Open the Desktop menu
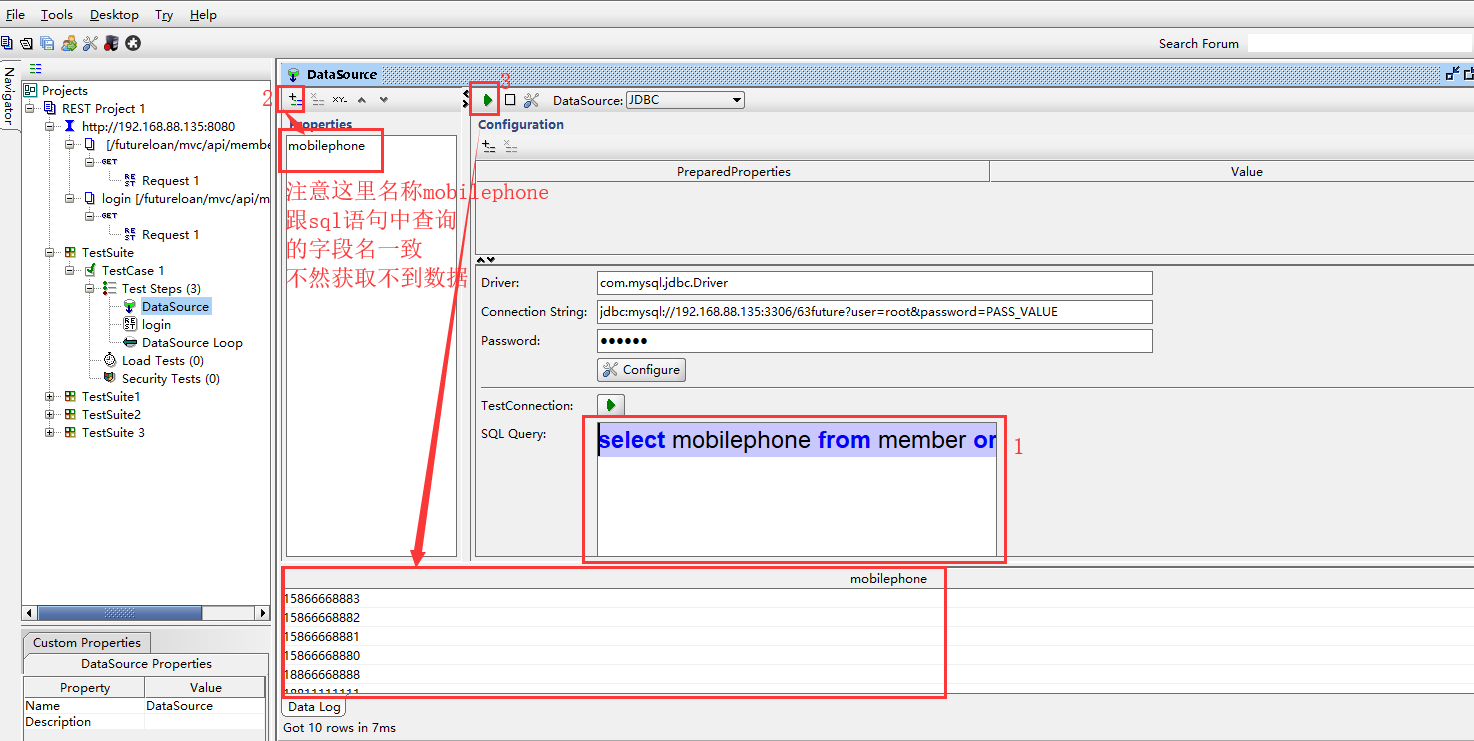This screenshot has height=741, width=1474. tap(114, 15)
